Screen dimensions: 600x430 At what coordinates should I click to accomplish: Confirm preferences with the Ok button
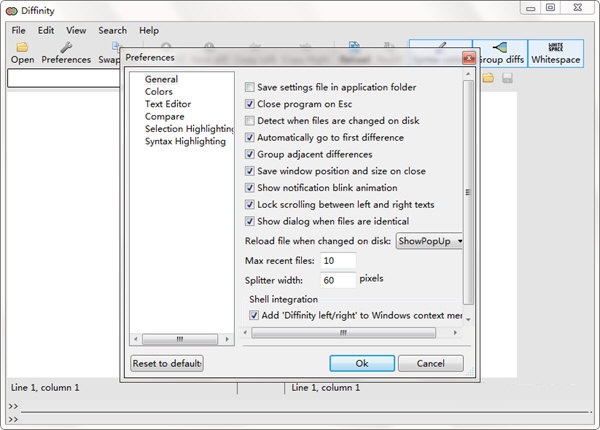click(361, 363)
